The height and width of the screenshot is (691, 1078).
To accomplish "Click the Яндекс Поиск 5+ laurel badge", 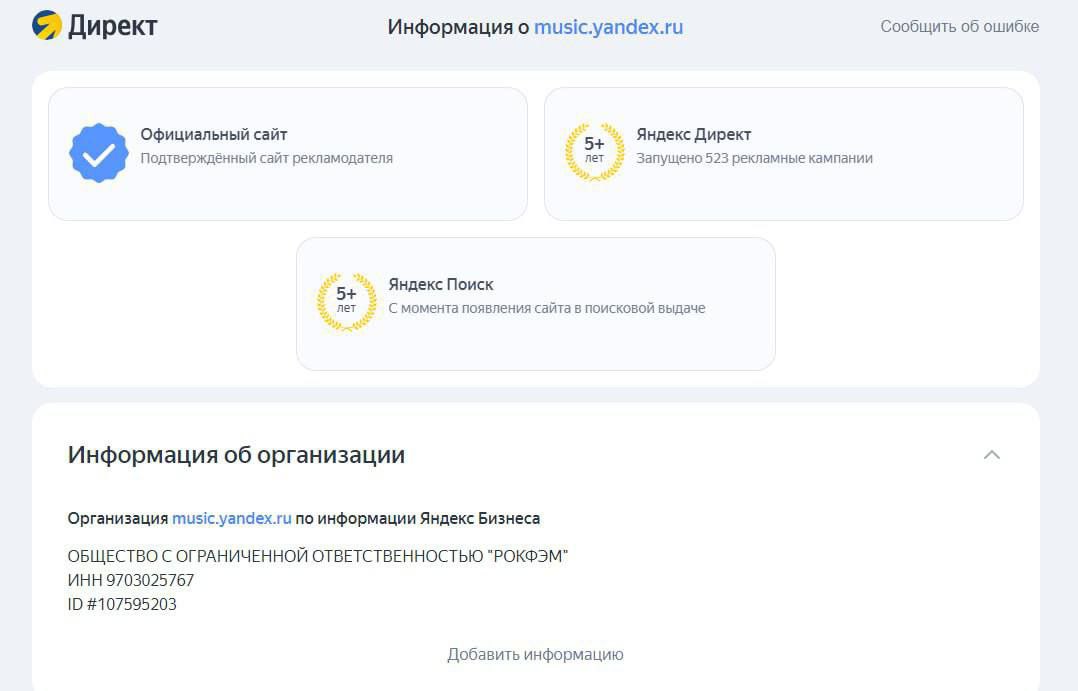I will 346,302.
